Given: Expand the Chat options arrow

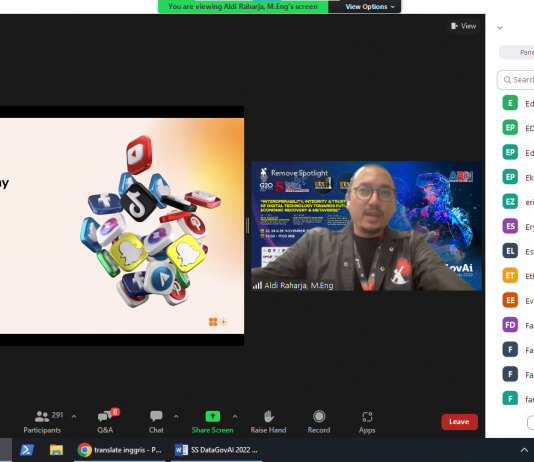Looking at the screenshot, I should [176, 416].
